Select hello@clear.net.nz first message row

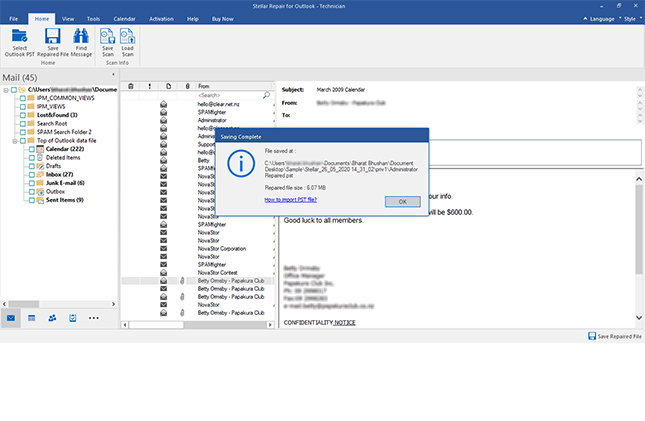(198, 104)
